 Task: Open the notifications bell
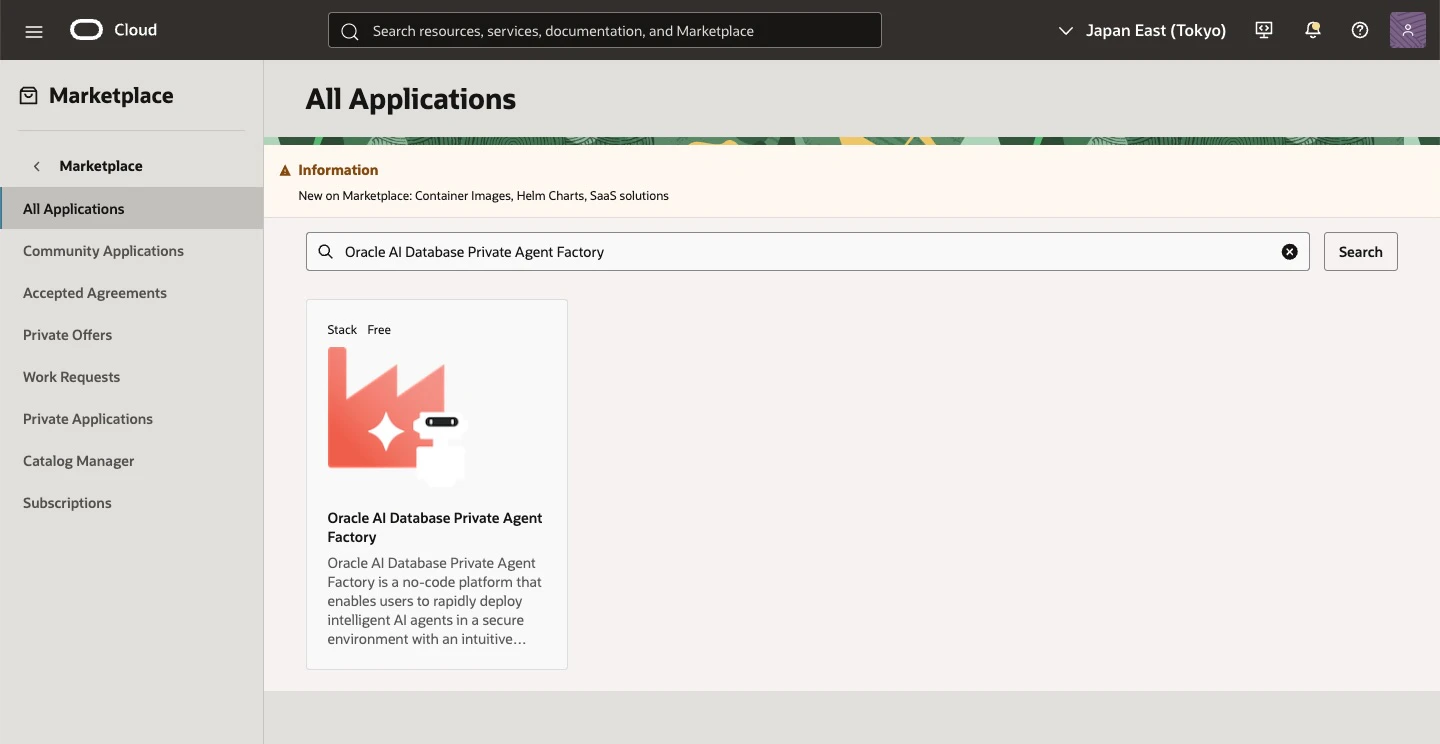1313,30
